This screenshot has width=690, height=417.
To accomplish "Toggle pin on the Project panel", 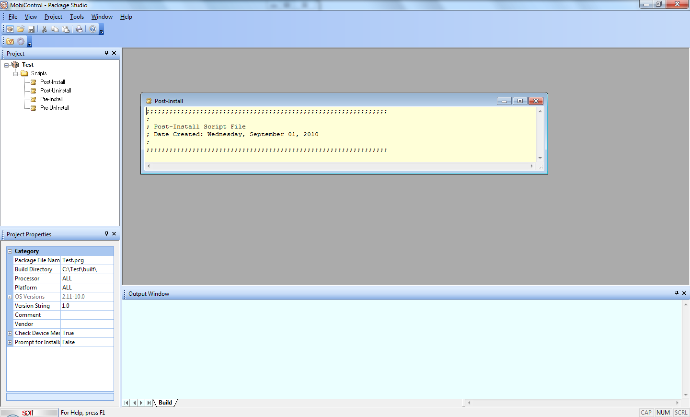I will tap(106, 53).
